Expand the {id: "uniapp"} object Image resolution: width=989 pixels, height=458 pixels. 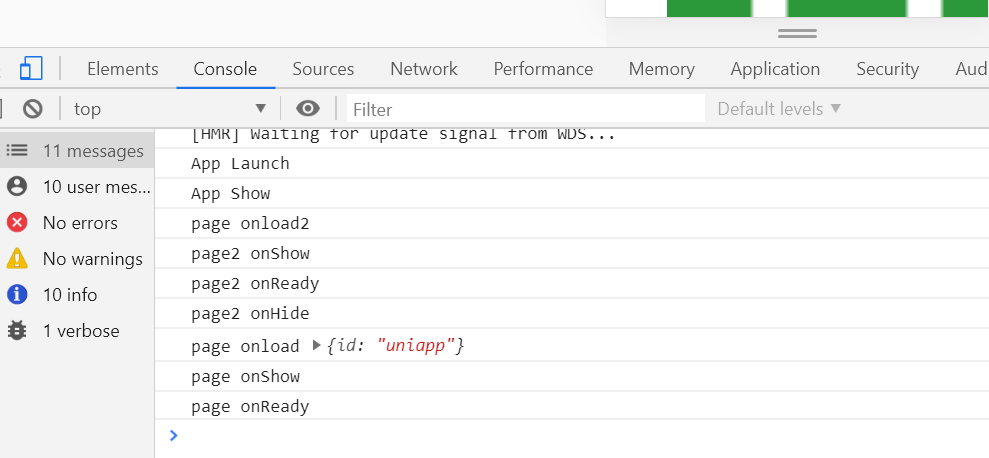click(x=318, y=346)
